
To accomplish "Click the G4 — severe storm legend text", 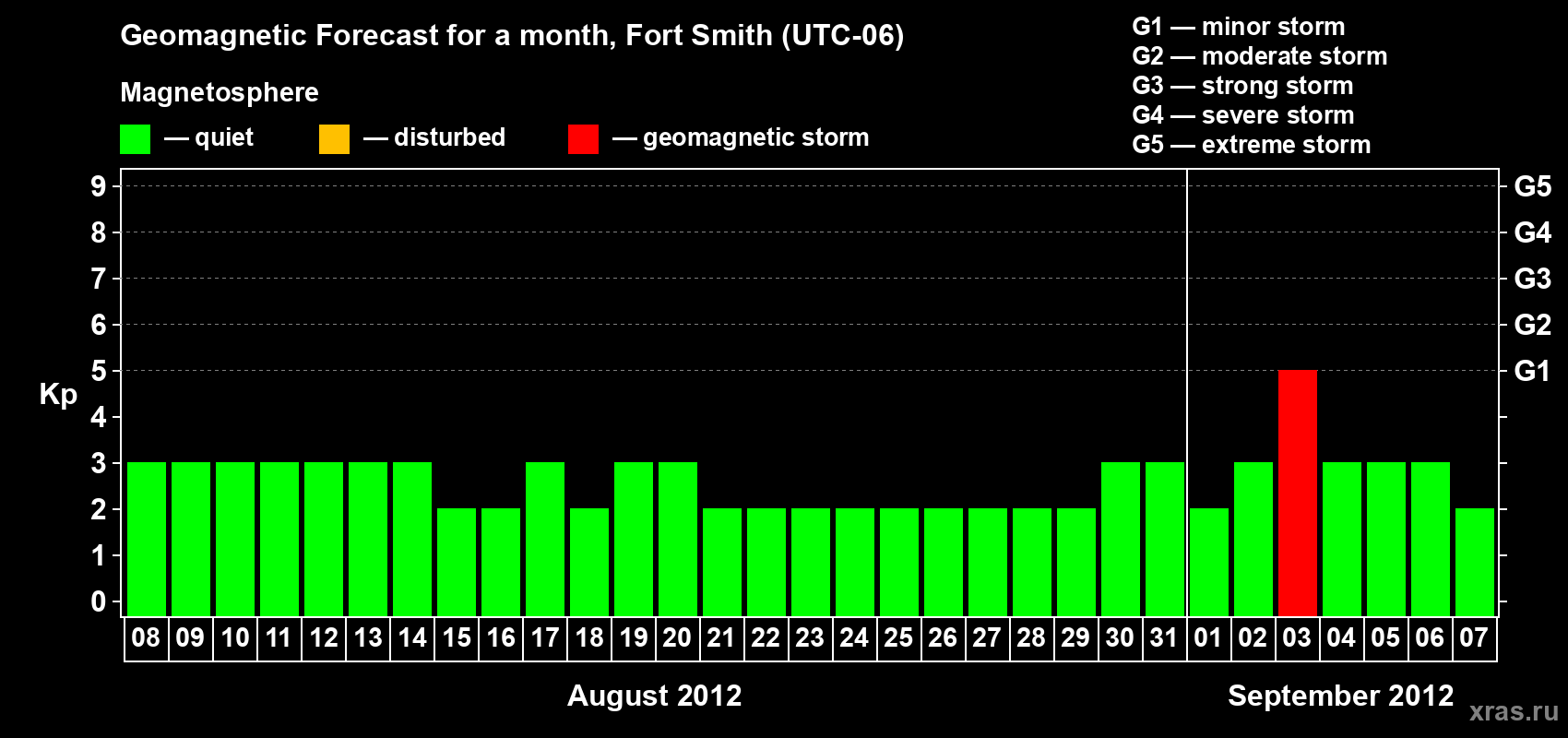I will click(x=1243, y=115).
